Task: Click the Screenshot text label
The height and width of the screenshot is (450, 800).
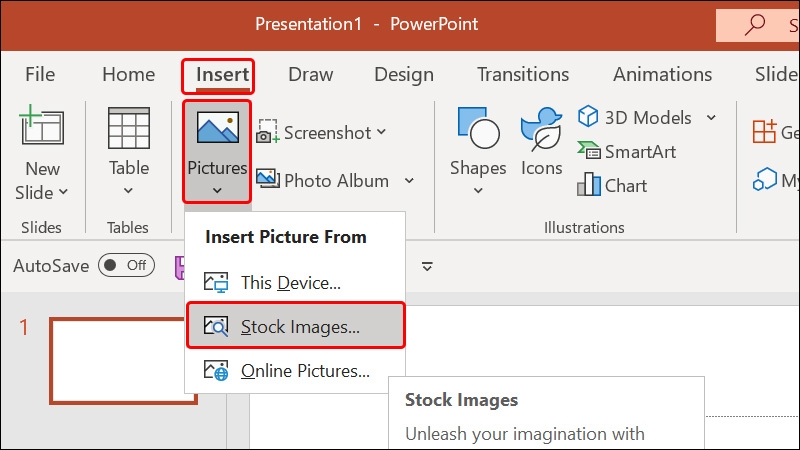Action: pyautogui.click(x=327, y=133)
